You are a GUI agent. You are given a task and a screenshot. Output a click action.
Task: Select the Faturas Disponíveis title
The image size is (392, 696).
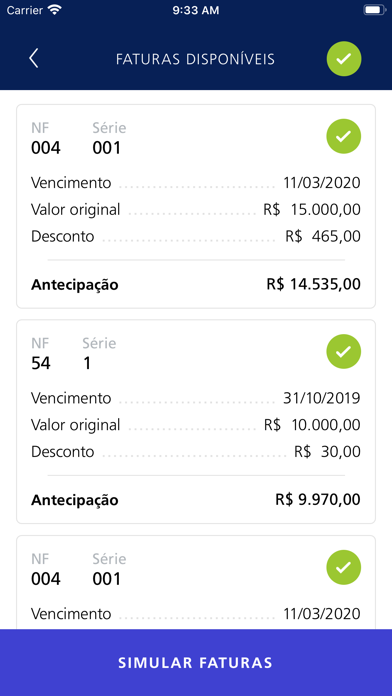(195, 59)
